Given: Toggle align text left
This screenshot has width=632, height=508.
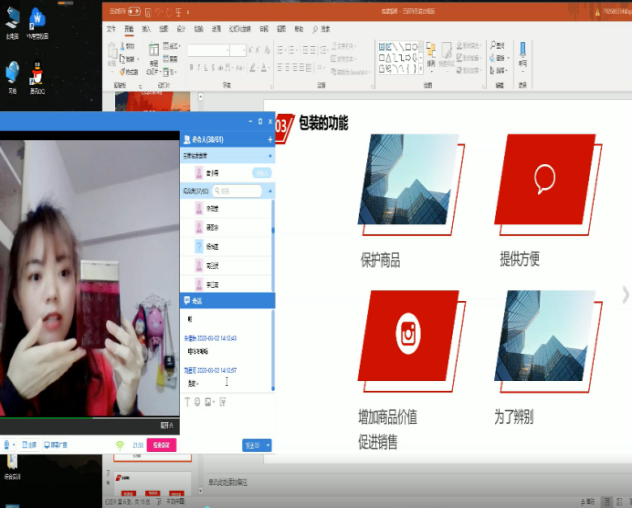Looking at the screenshot, I should (x=280, y=67).
